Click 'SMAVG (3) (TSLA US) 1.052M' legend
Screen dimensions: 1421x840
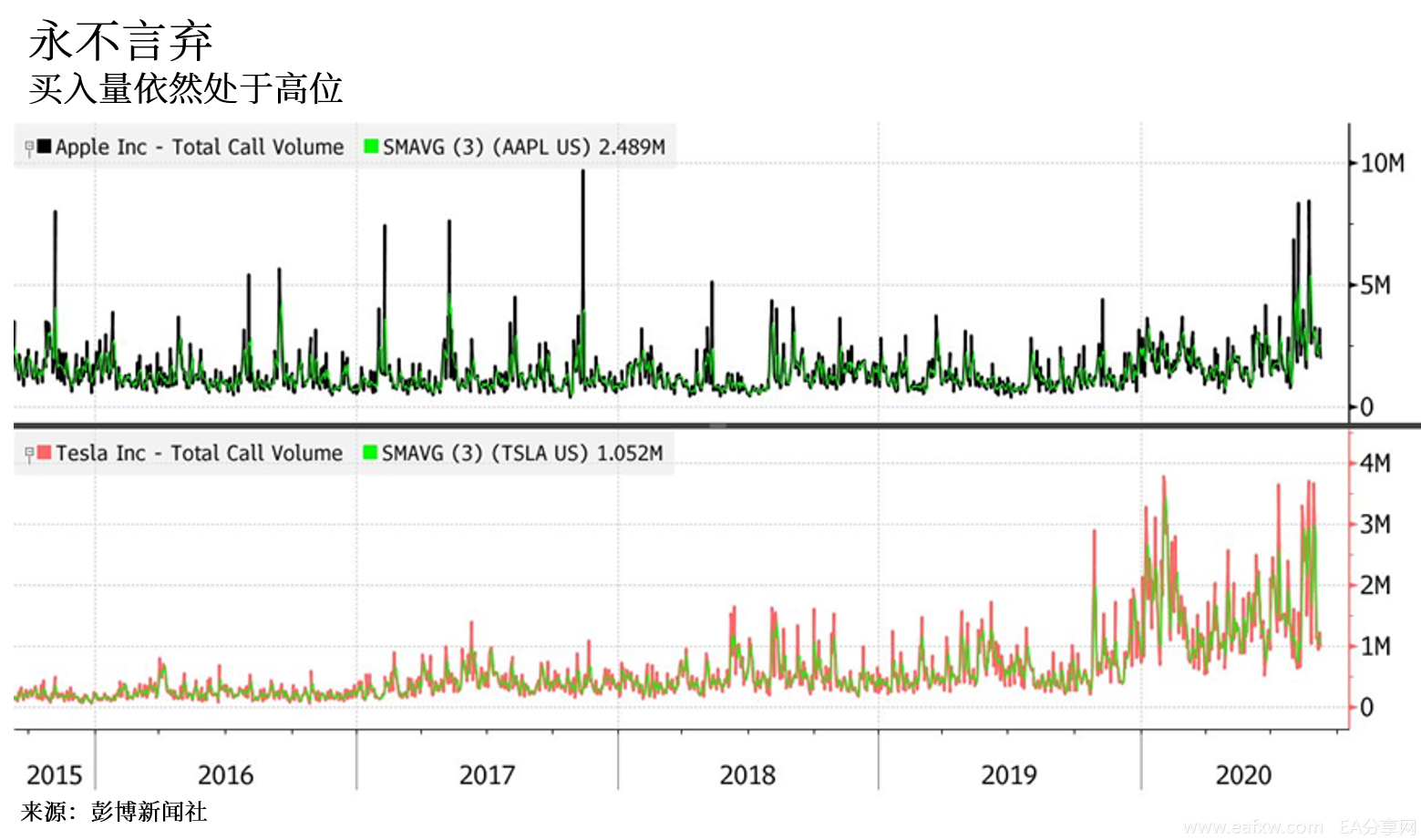(522, 453)
